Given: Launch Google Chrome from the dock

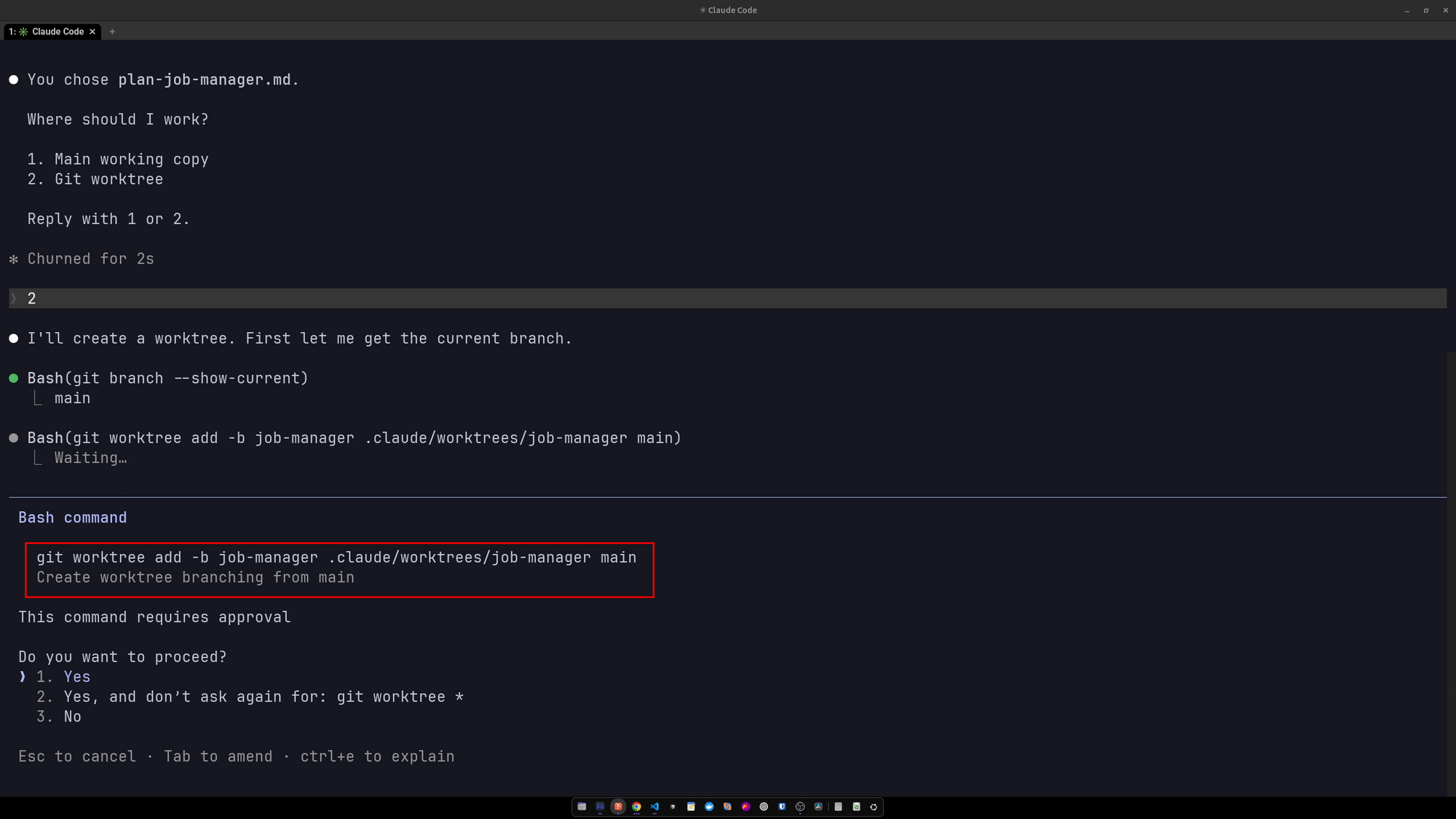Looking at the screenshot, I should 636,807.
